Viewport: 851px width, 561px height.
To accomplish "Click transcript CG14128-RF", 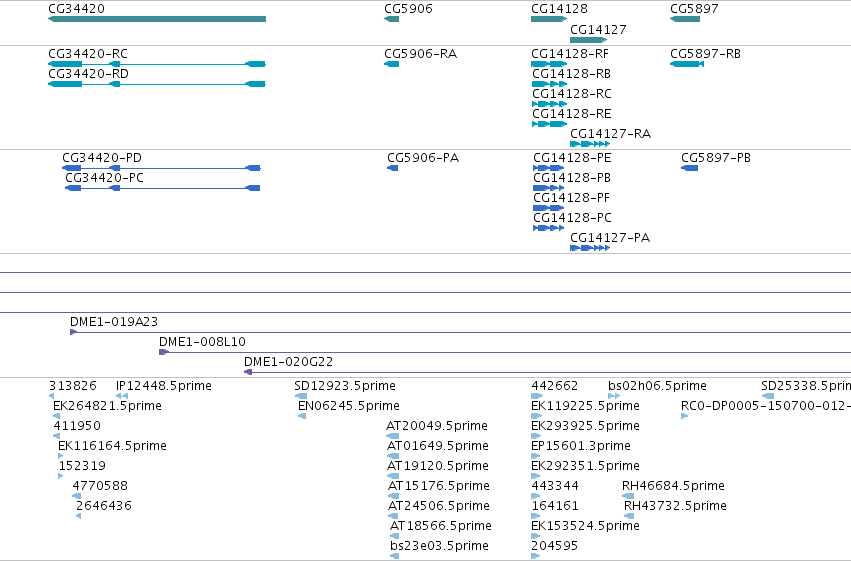I will click(x=570, y=54).
